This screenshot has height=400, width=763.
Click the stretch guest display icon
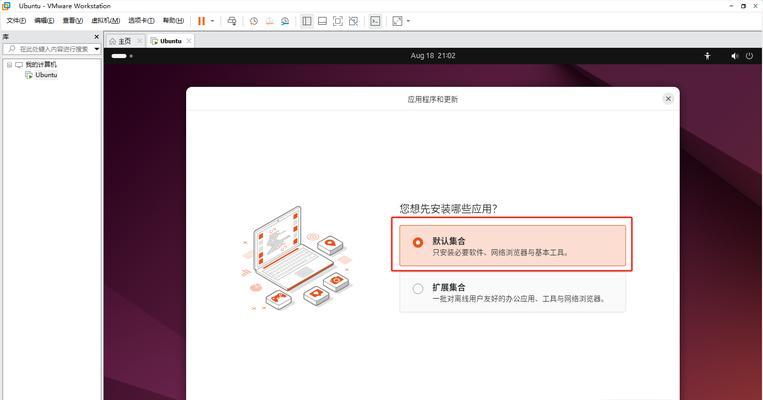(x=398, y=21)
